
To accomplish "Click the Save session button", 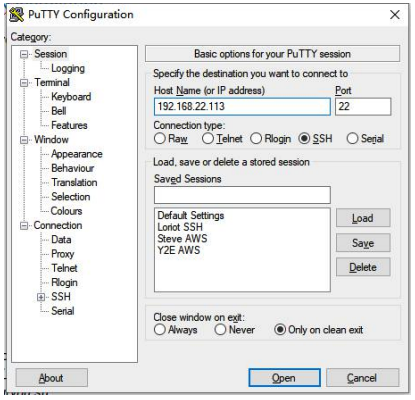I will pyautogui.click(x=363, y=243).
